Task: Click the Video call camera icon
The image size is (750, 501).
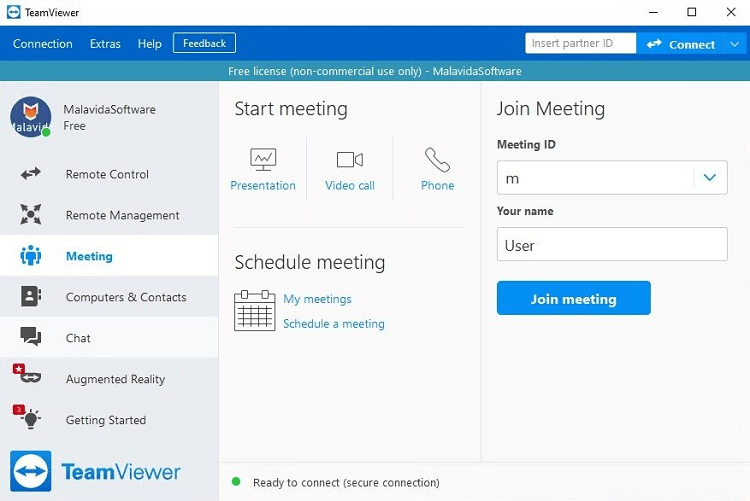Action: pos(350,160)
